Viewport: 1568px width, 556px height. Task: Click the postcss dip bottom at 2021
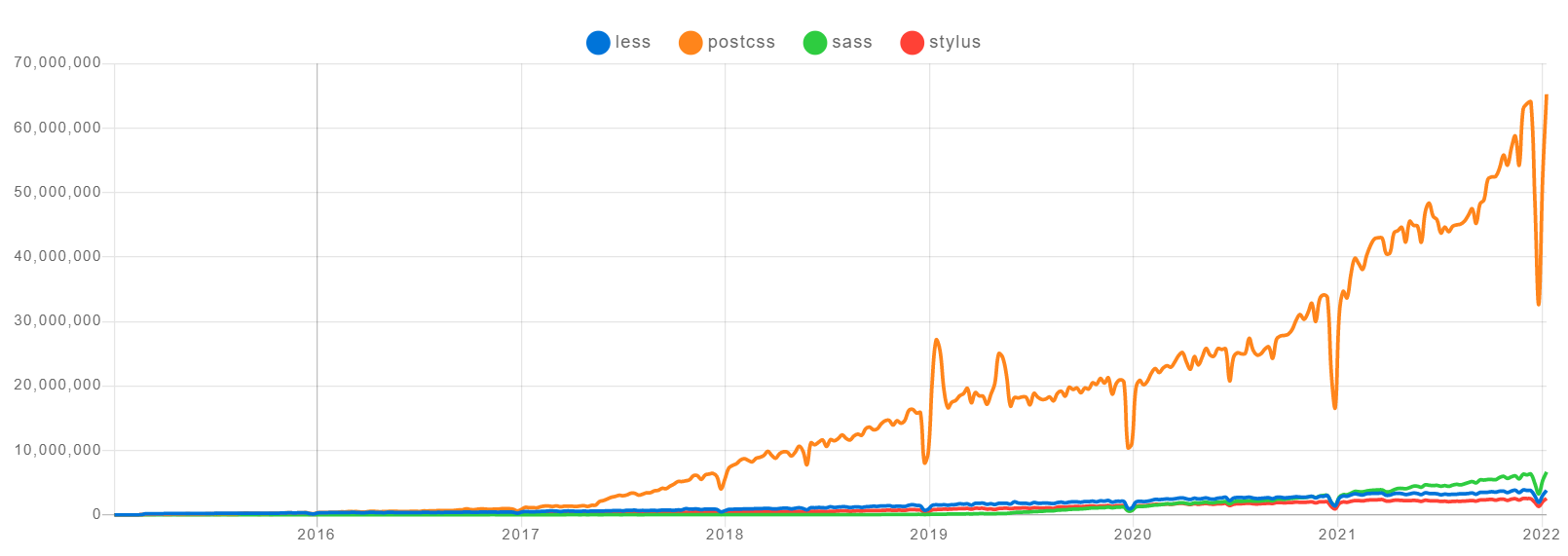pos(1334,407)
